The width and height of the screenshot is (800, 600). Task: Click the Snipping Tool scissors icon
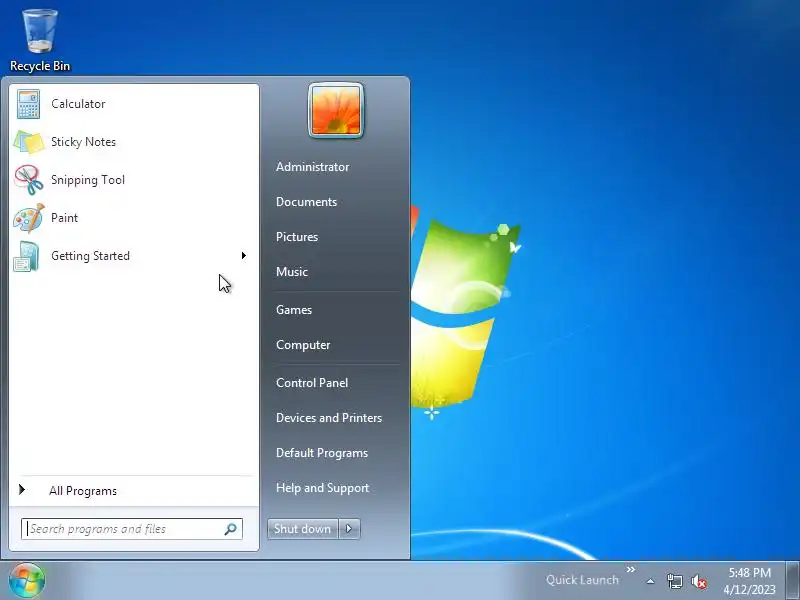(x=29, y=180)
